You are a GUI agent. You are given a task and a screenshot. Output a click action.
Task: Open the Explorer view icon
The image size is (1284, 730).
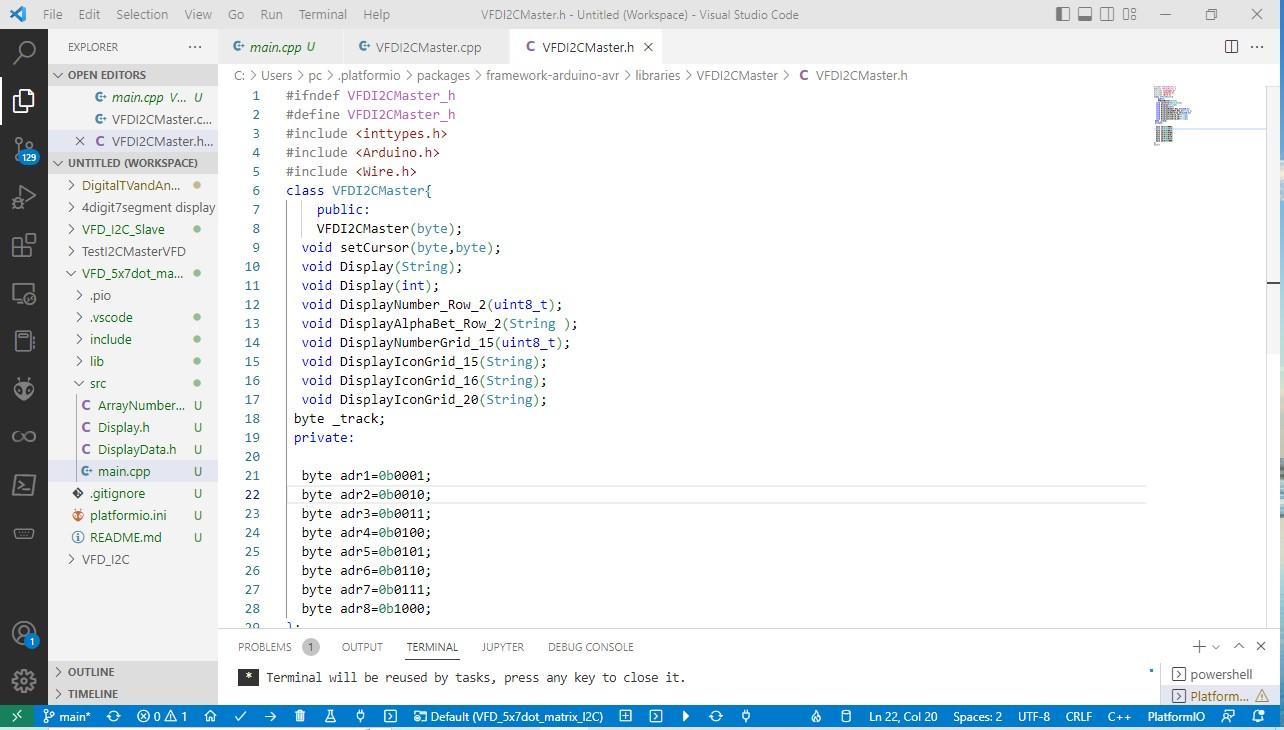(x=24, y=100)
